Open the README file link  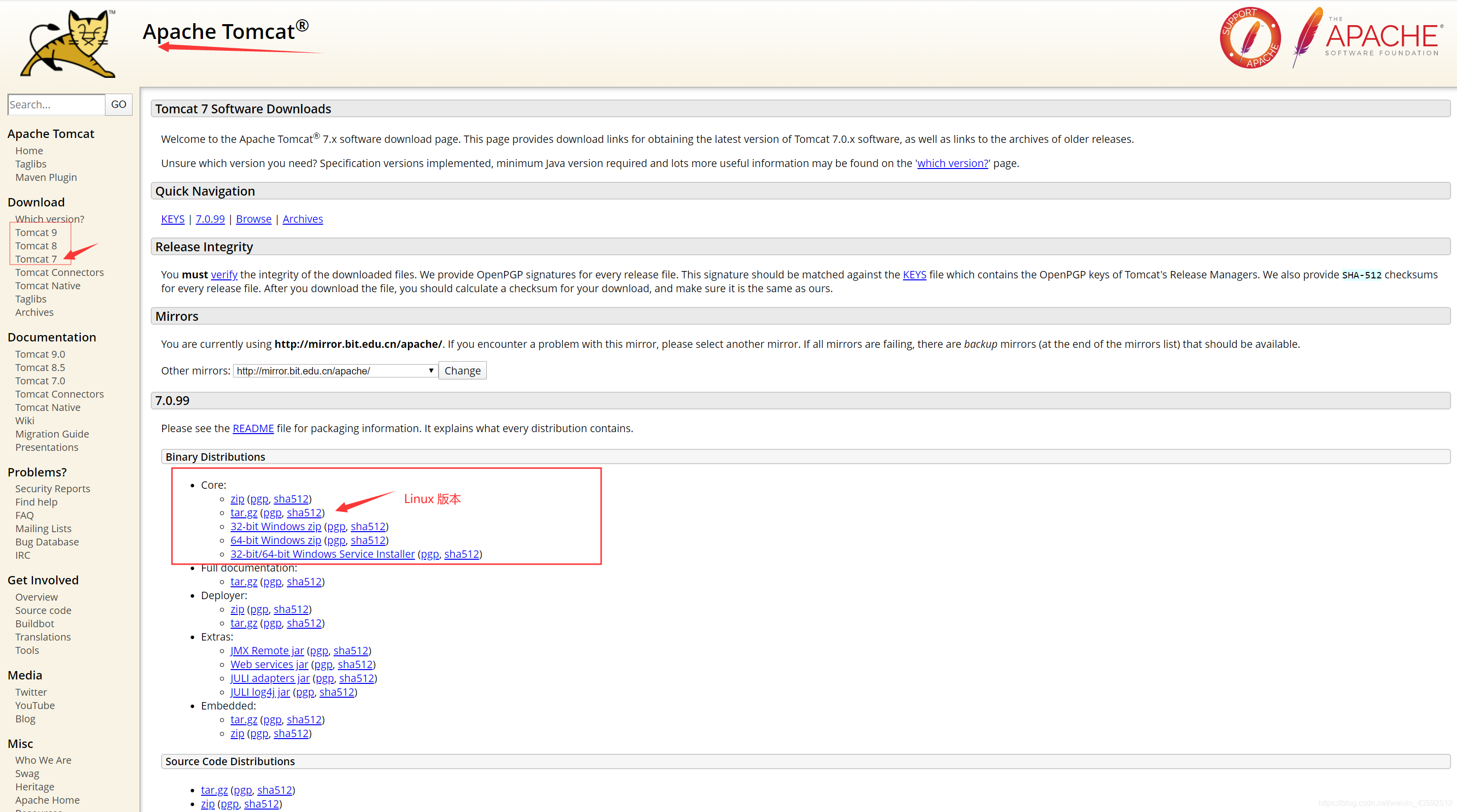click(x=253, y=429)
